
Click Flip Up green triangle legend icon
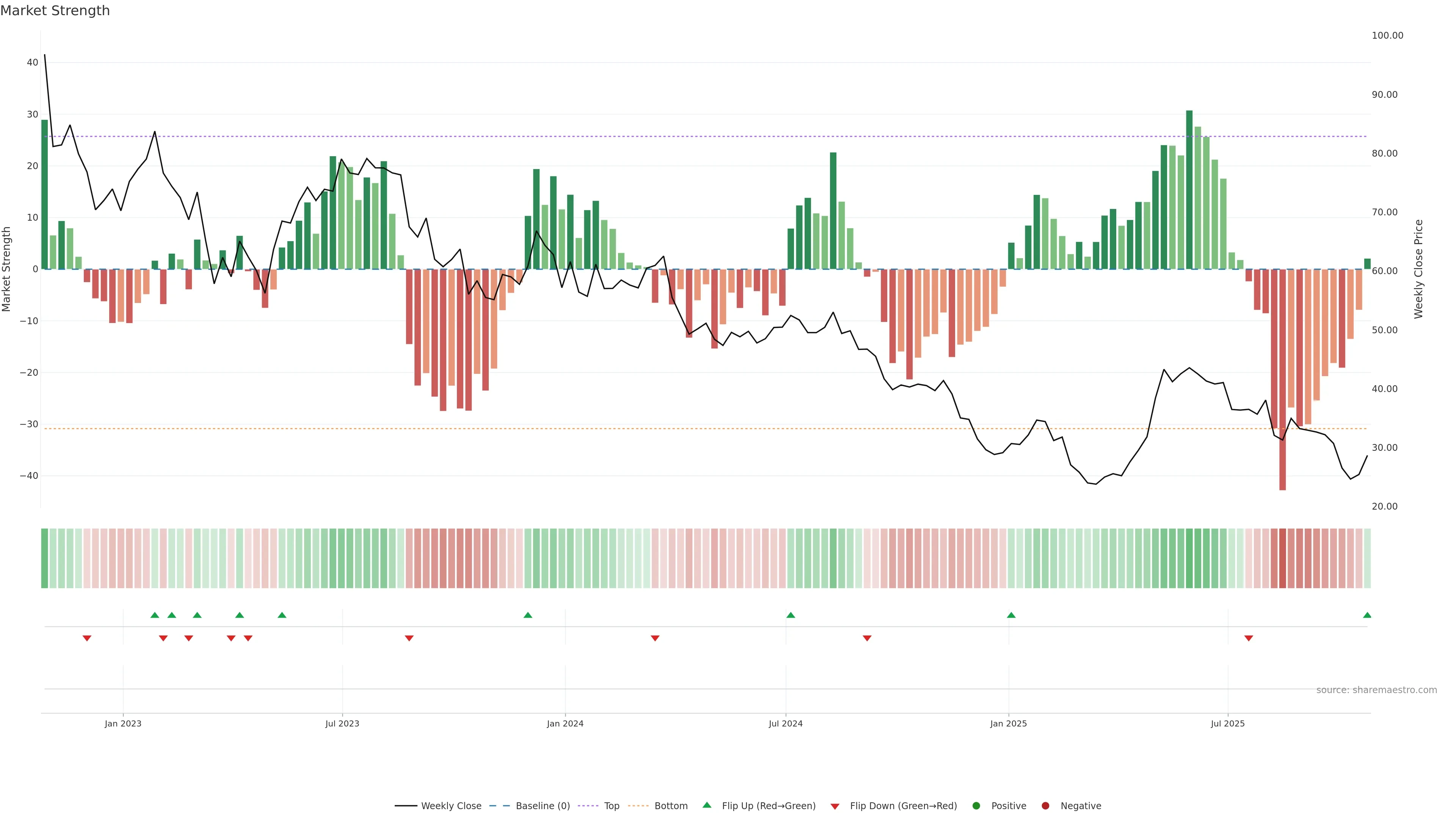tap(706, 805)
